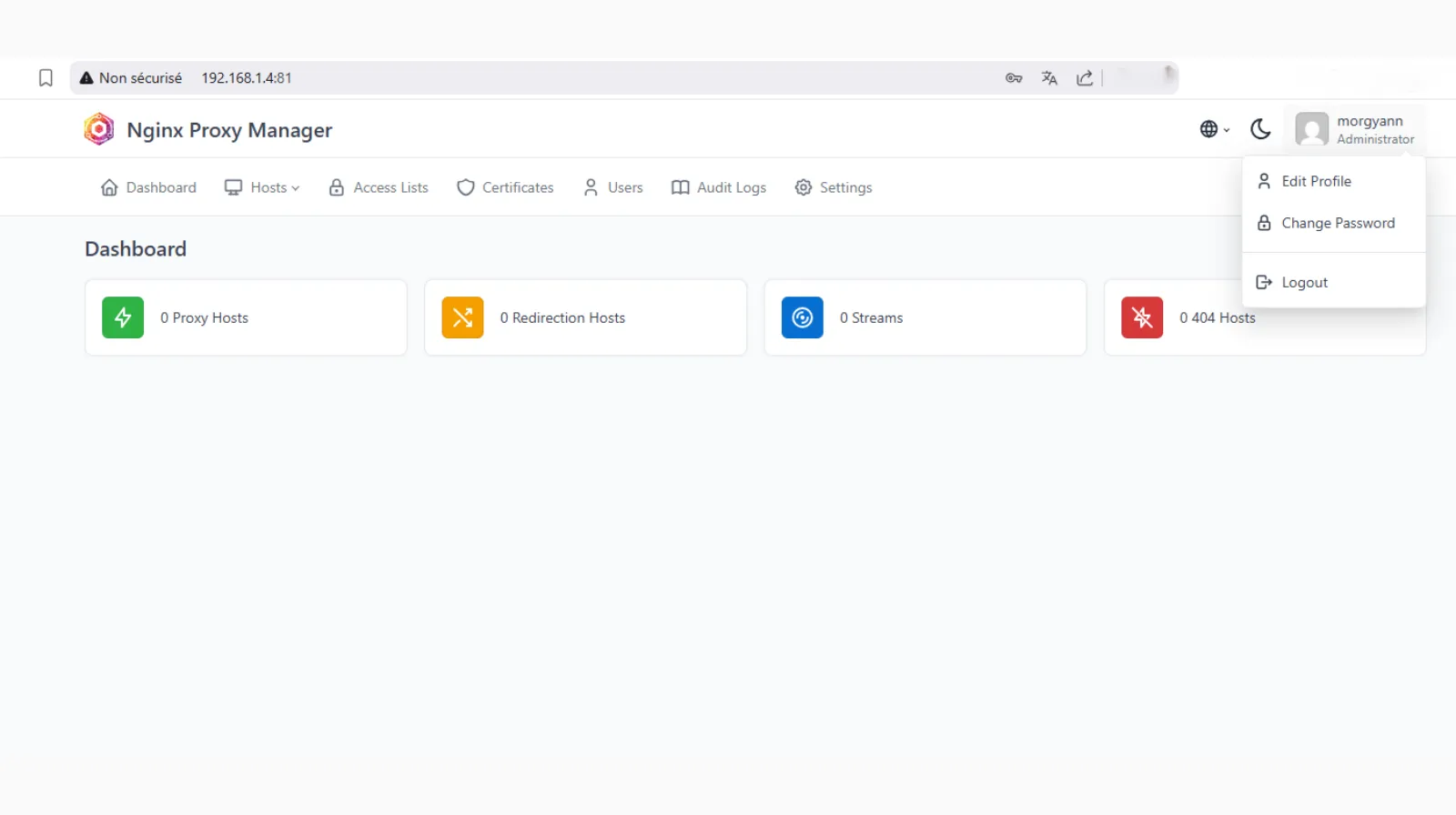
Task: Expand the Hosts dropdown menu
Action: click(262, 187)
